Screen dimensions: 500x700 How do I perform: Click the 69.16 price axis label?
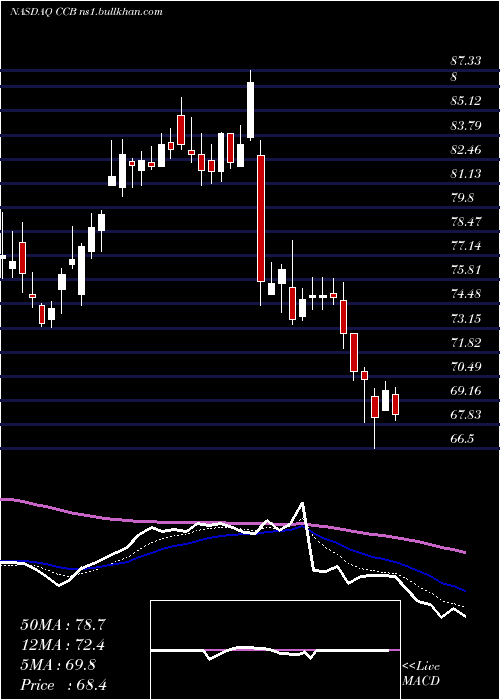(465, 391)
